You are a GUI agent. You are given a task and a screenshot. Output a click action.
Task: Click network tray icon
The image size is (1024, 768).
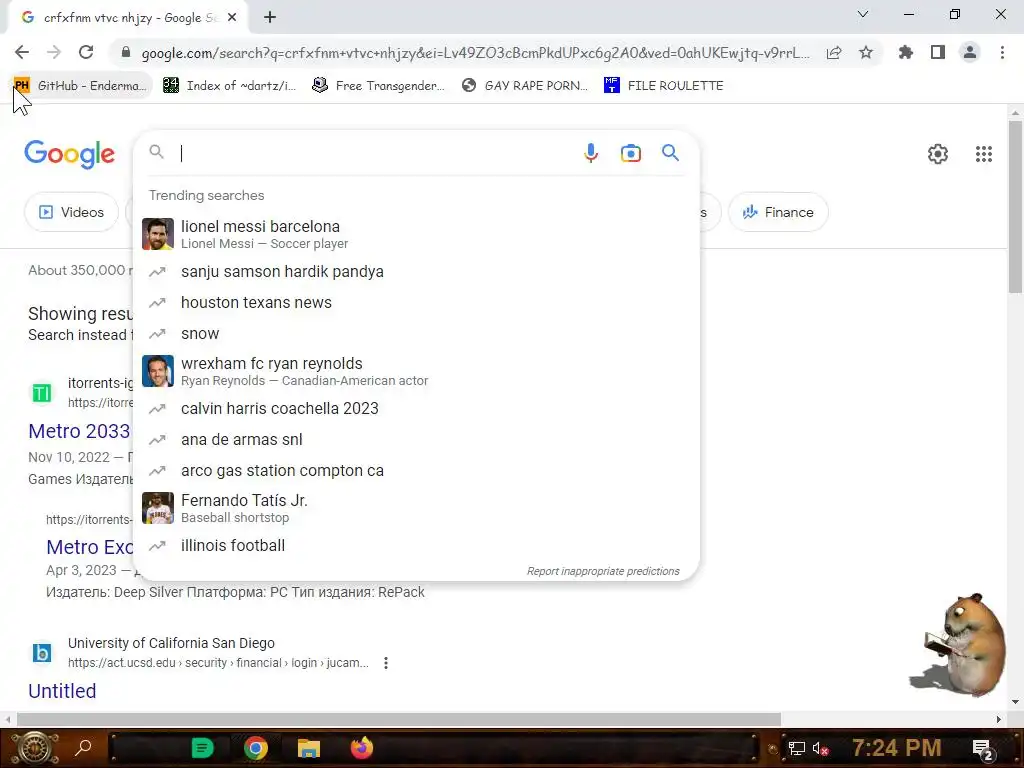[796, 749]
